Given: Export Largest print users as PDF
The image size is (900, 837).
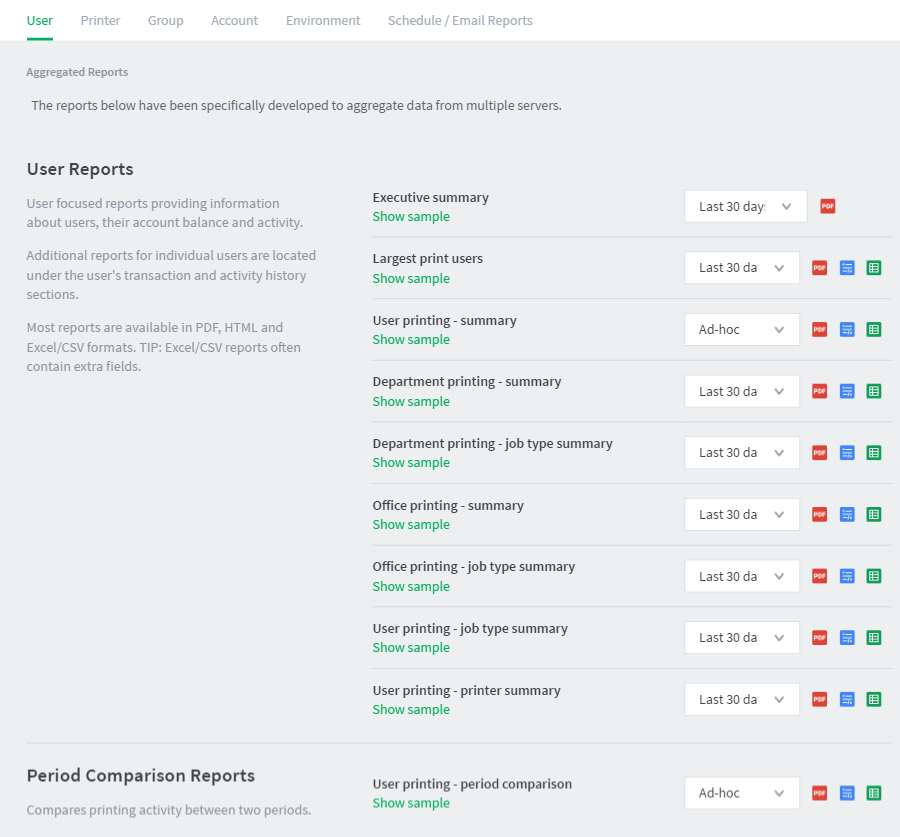Looking at the screenshot, I should coord(819,268).
